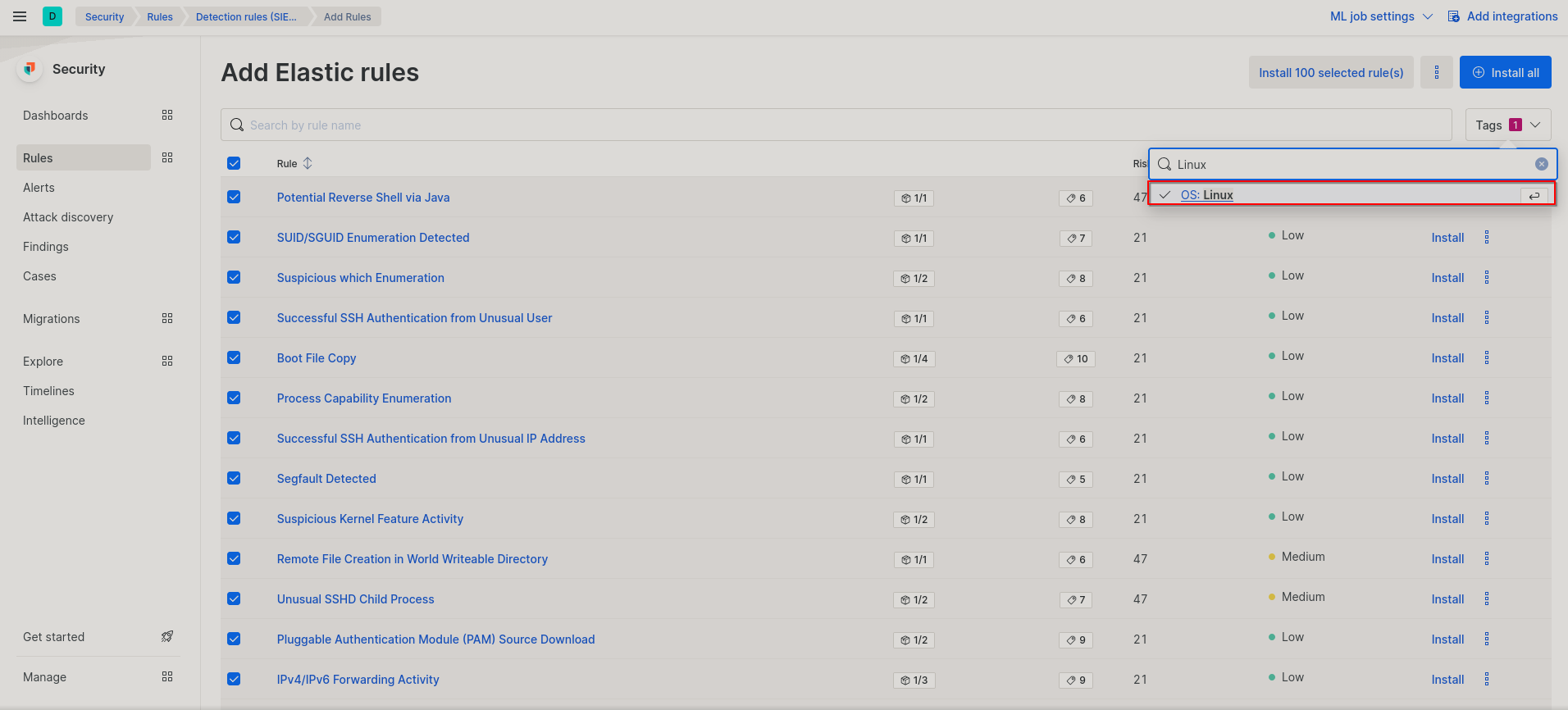Show integrations badge 1/4 for Boot File Copy

tap(914, 359)
